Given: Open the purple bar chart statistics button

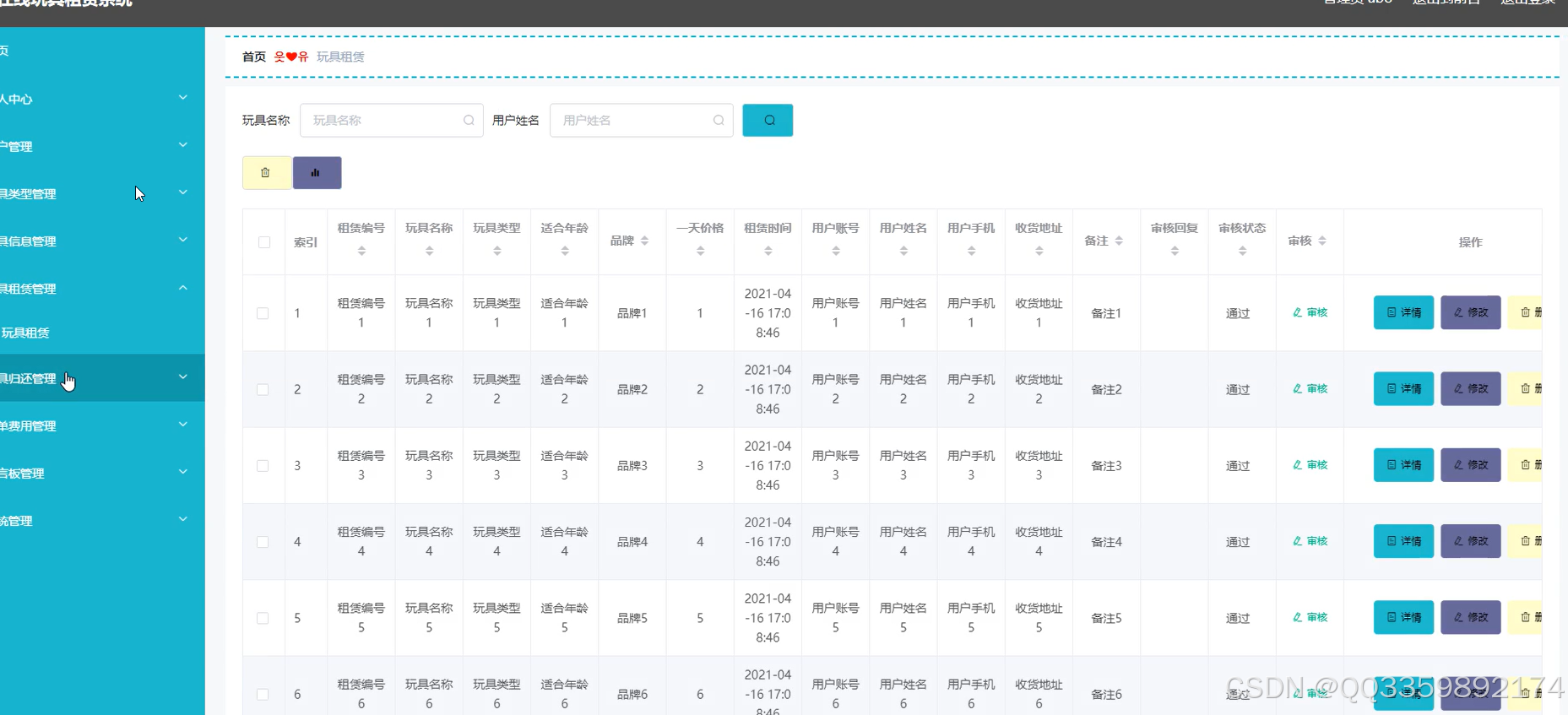Looking at the screenshot, I should pyautogui.click(x=317, y=172).
